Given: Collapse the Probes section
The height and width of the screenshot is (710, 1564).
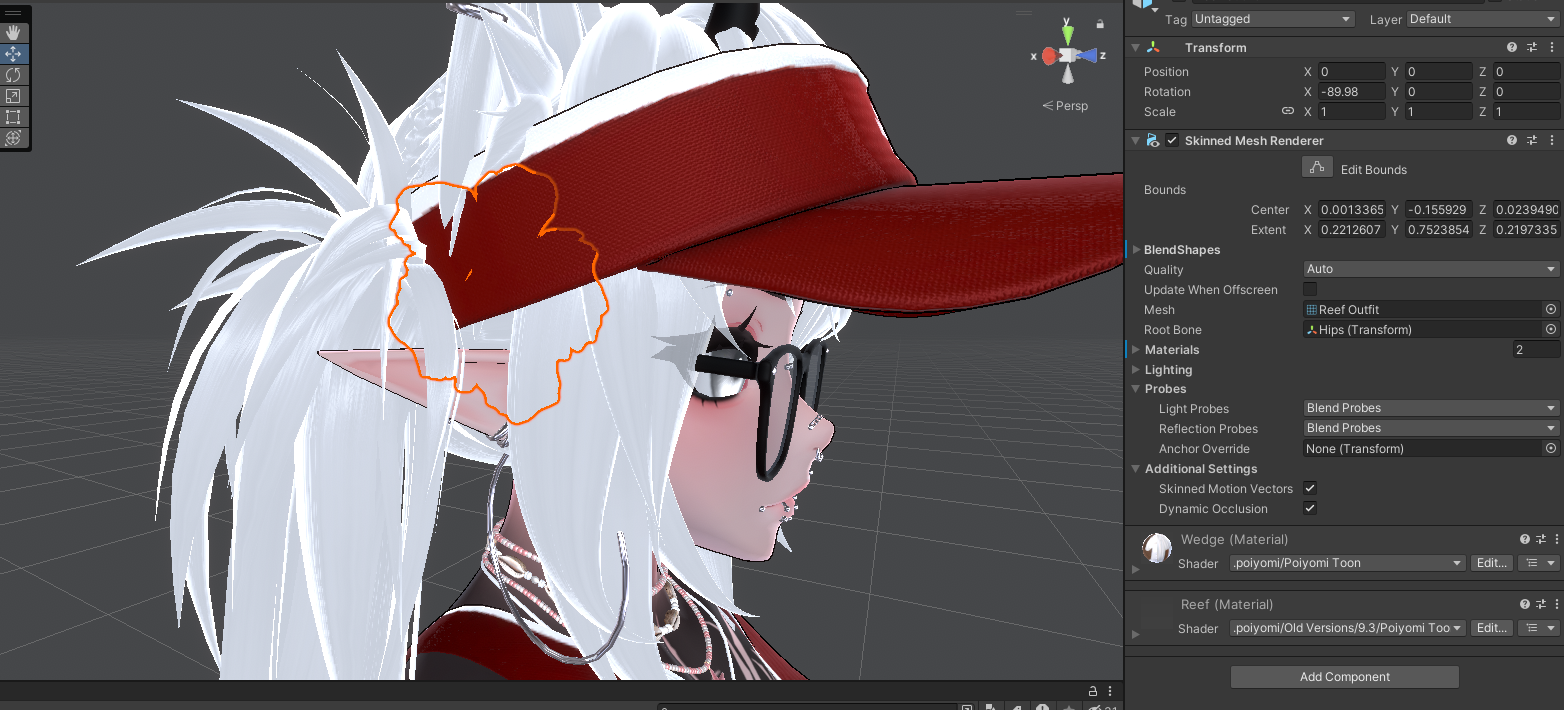Looking at the screenshot, I should [x=1135, y=389].
